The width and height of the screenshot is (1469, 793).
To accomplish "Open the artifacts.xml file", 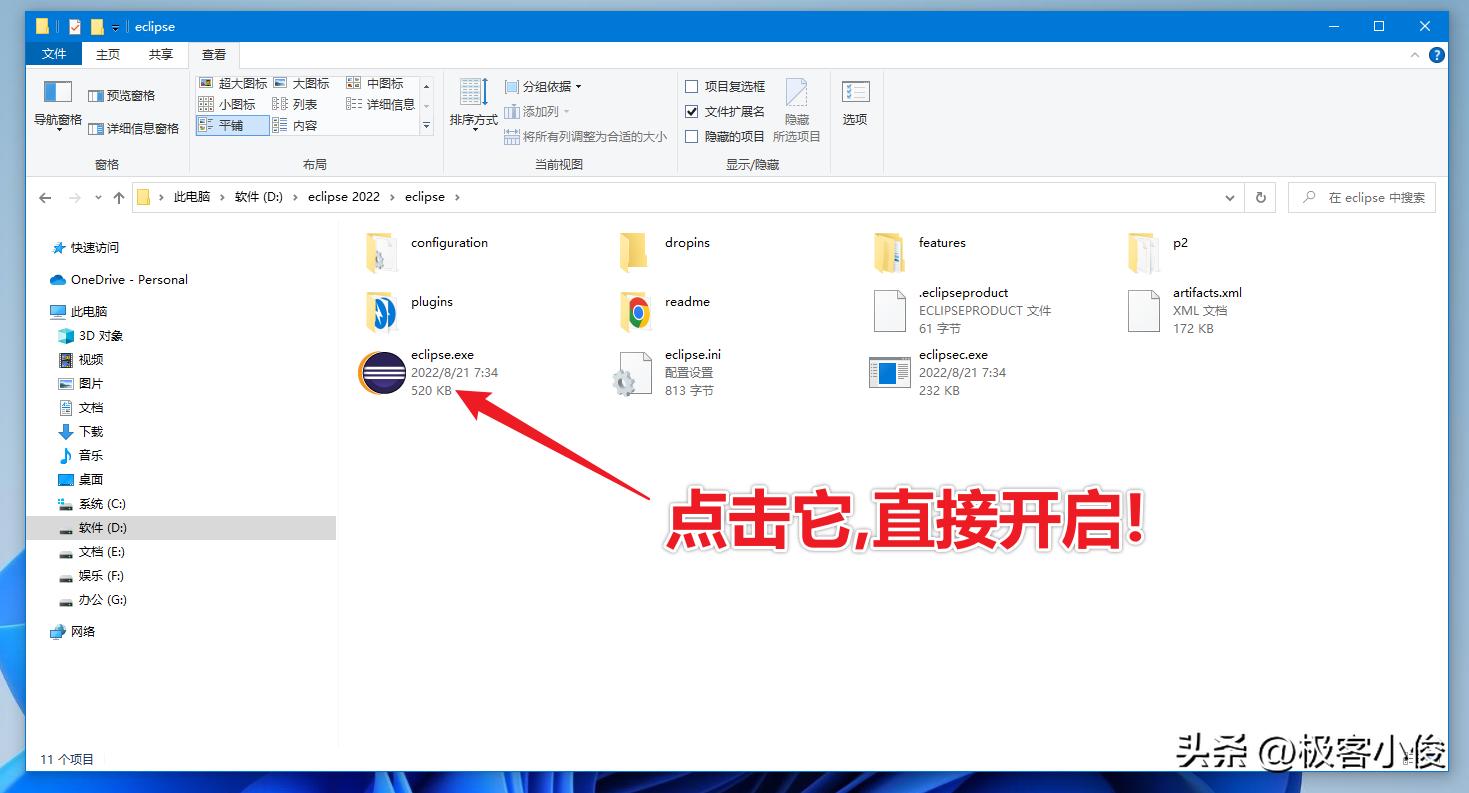I will [1142, 311].
